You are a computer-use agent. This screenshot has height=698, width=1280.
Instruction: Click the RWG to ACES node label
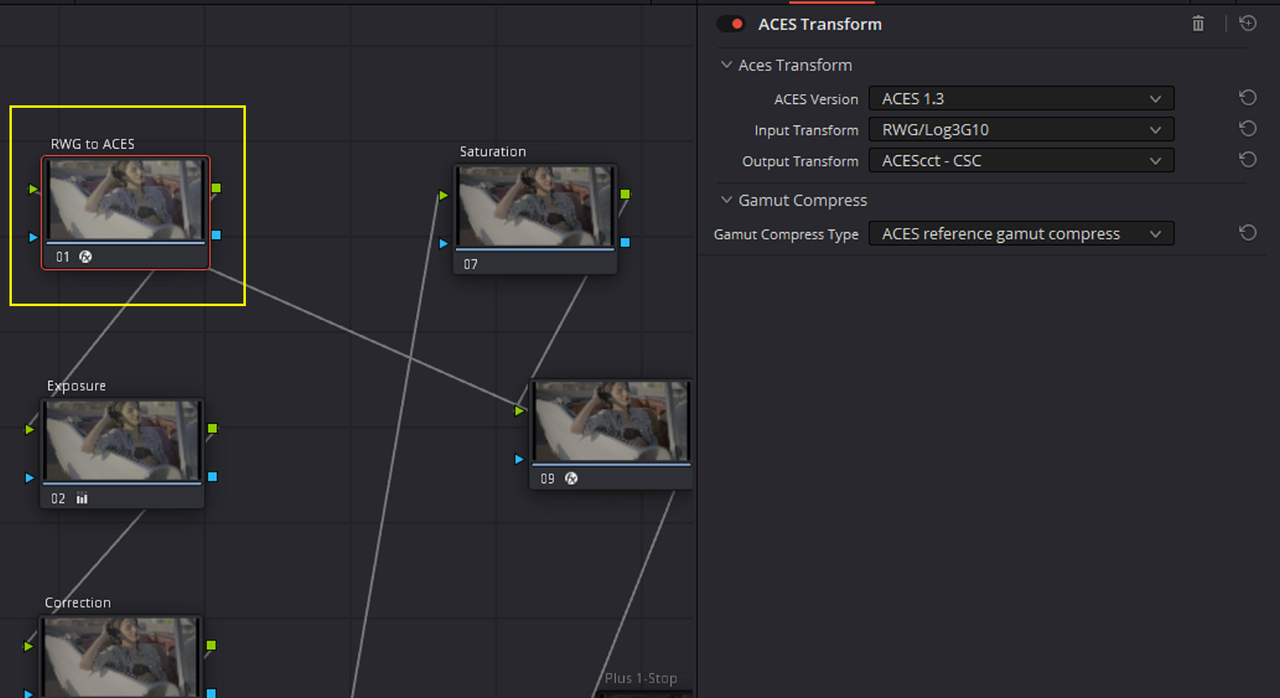(93, 144)
